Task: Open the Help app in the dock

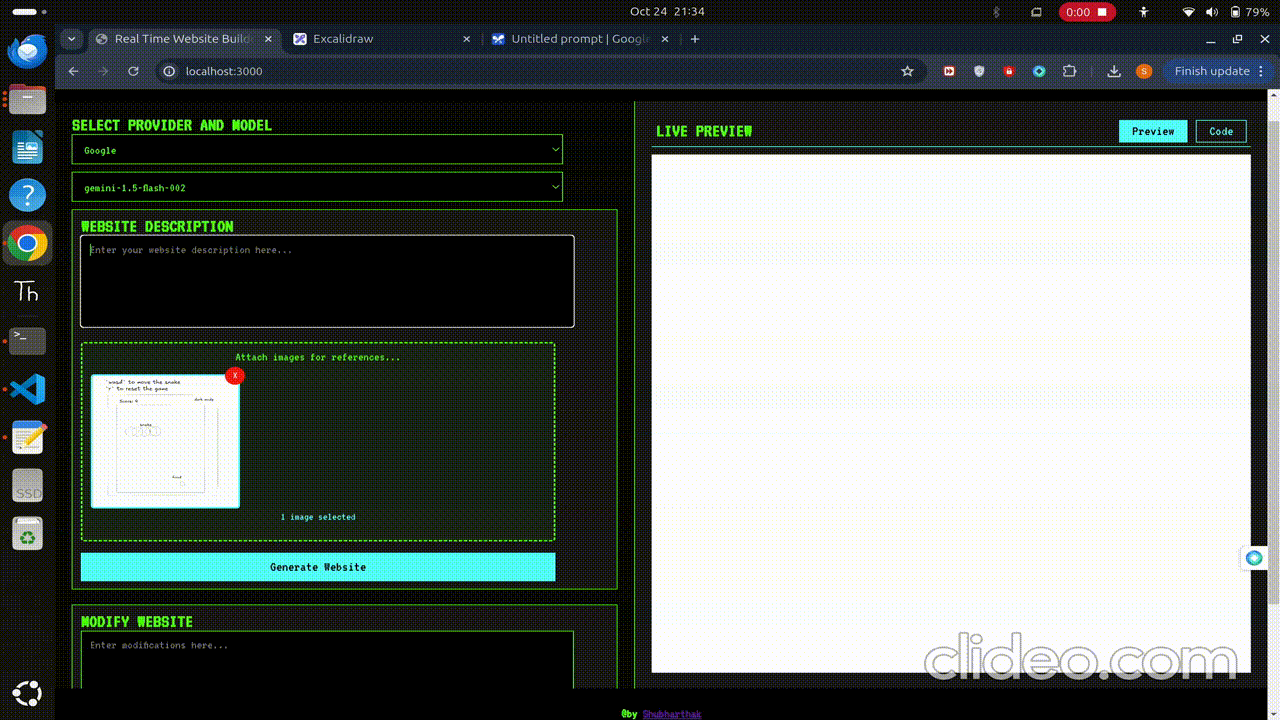Action: (27, 195)
